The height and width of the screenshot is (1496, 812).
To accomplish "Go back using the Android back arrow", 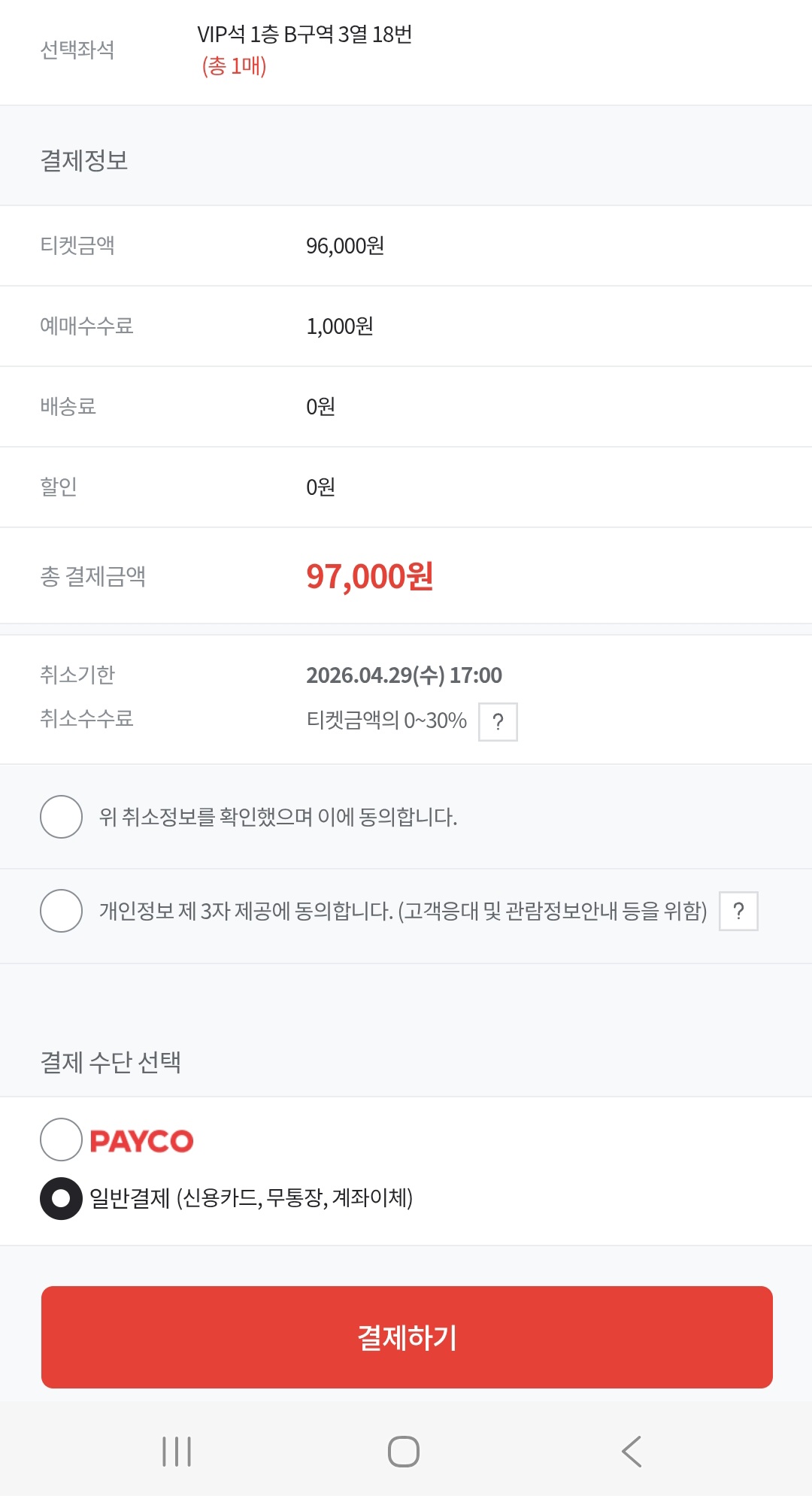I will pyautogui.click(x=632, y=1452).
